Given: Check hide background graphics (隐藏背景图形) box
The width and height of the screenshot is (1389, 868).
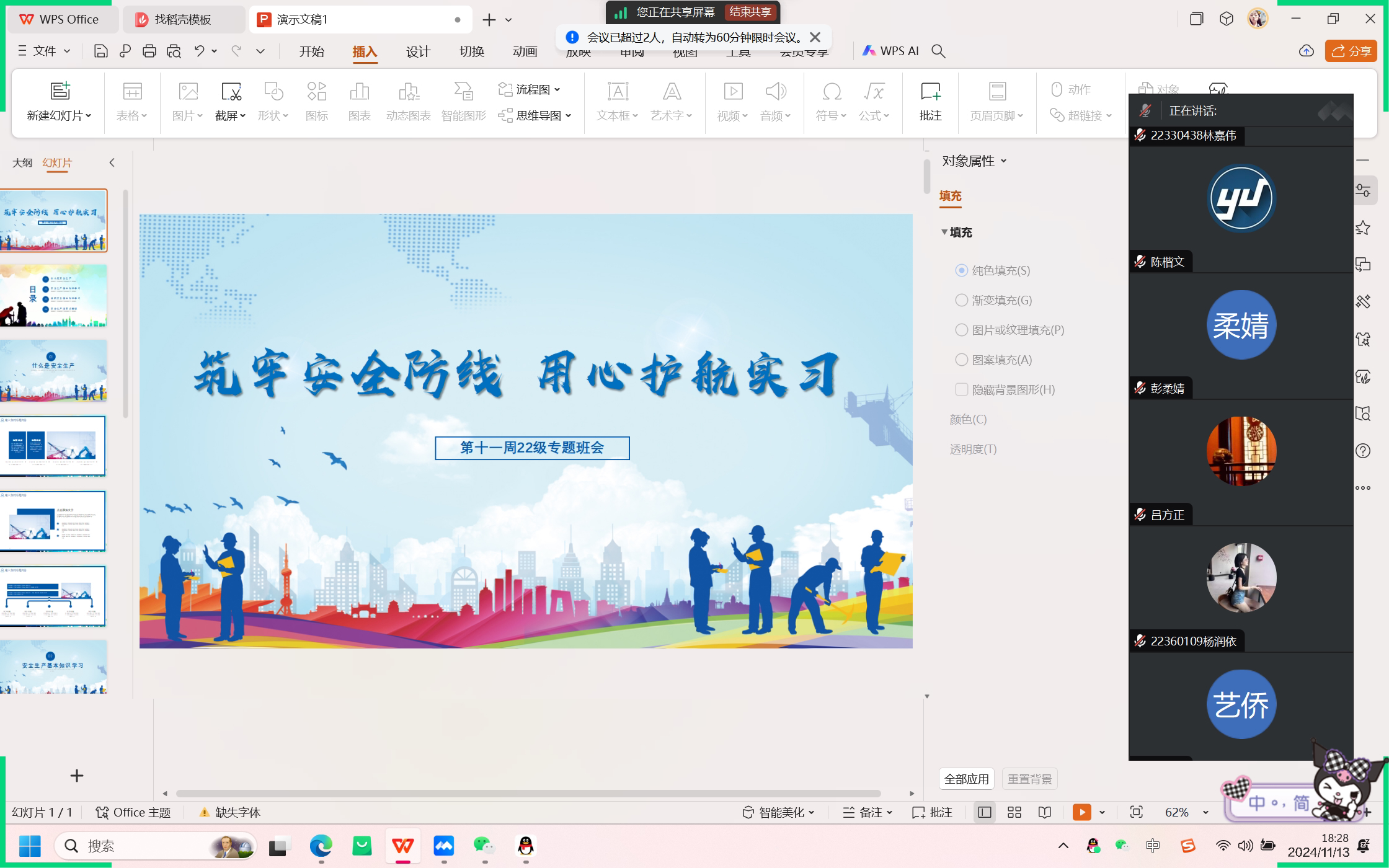Looking at the screenshot, I should click(962, 389).
